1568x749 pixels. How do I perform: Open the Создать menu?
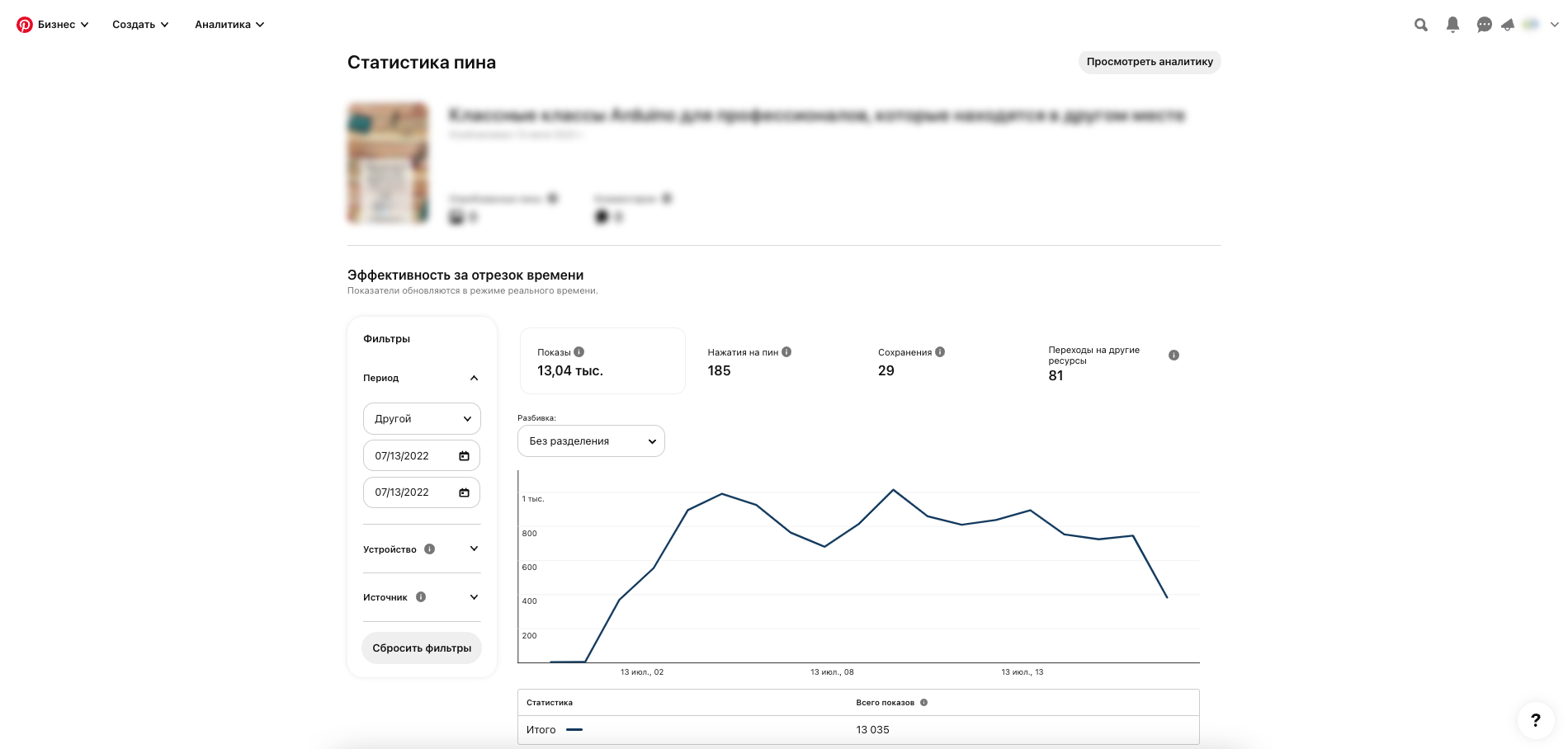pyautogui.click(x=140, y=25)
